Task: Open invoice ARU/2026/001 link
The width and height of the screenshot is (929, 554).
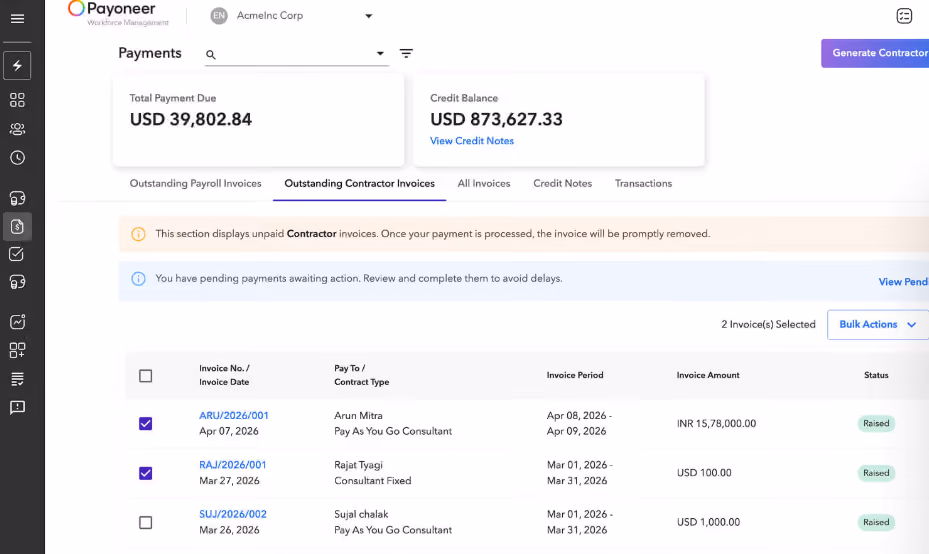Action: (x=233, y=416)
